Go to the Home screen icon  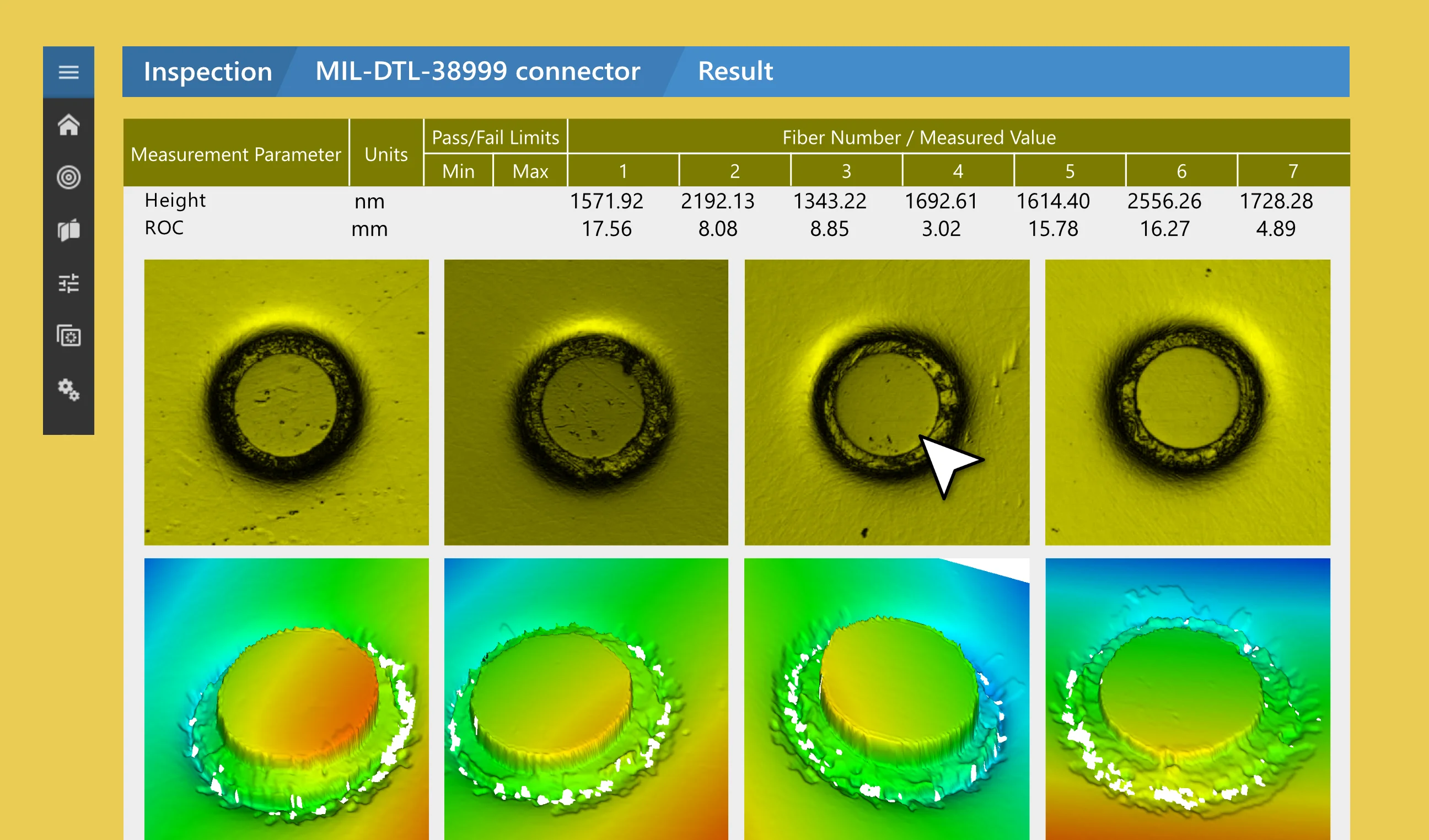tap(68, 125)
